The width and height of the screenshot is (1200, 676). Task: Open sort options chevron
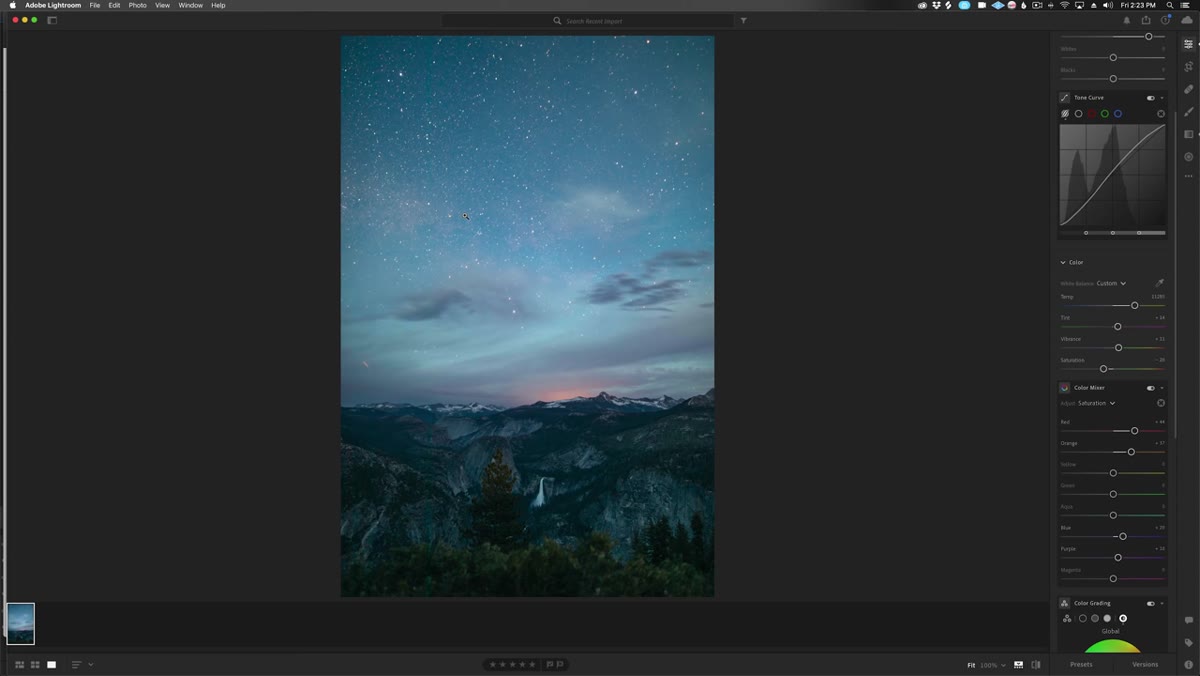click(x=90, y=665)
